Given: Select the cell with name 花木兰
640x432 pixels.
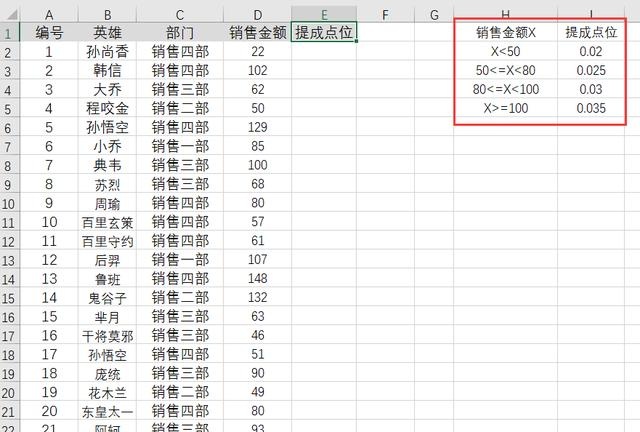Looking at the screenshot, I should pos(107,392).
